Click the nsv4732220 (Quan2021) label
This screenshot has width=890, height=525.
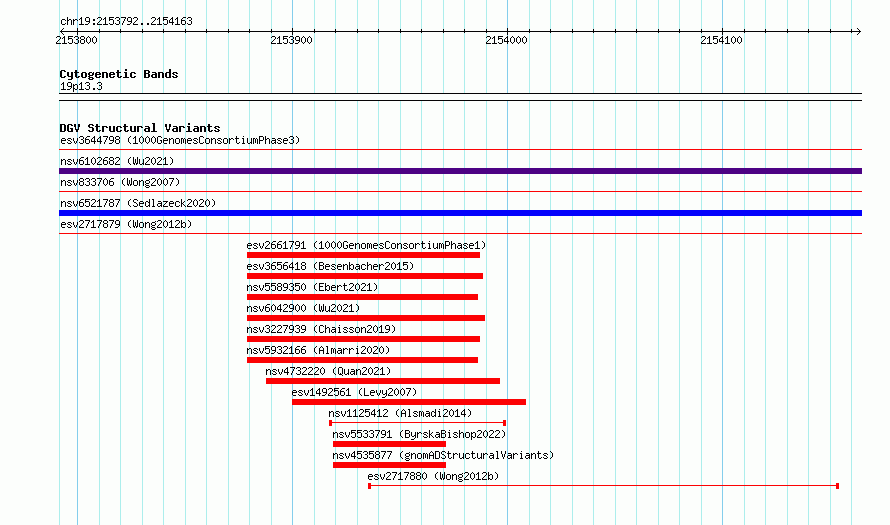[x=328, y=371]
